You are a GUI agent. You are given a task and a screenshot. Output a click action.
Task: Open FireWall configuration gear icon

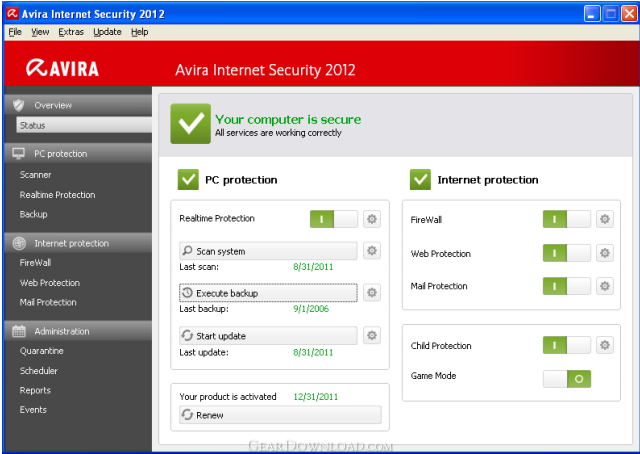click(x=604, y=219)
